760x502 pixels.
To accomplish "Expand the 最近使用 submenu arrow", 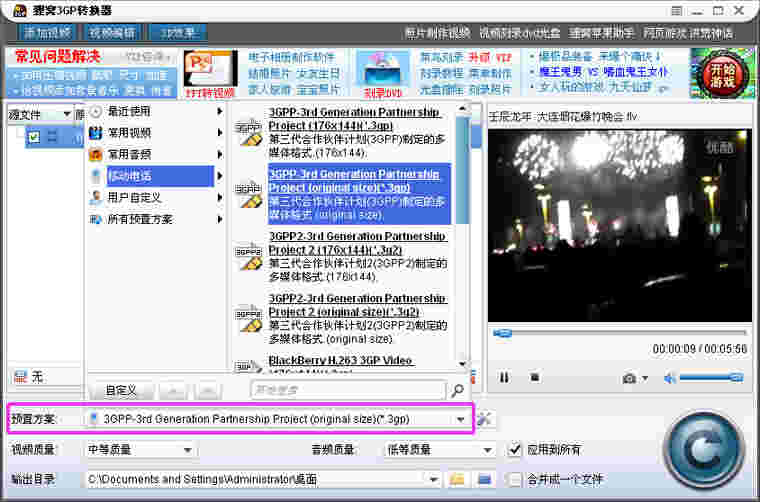I will [x=220, y=111].
